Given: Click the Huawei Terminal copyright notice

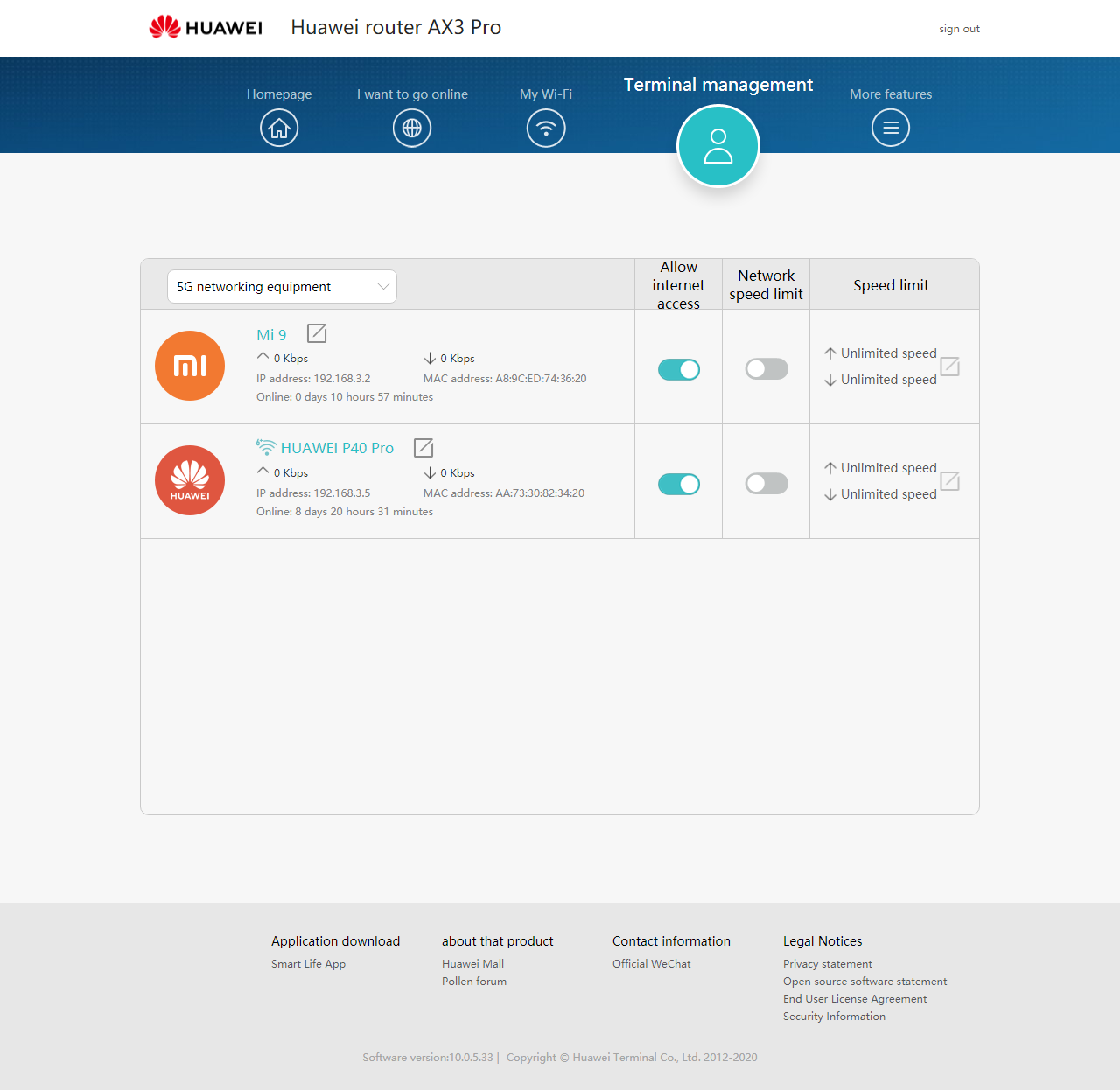Looking at the screenshot, I should coord(632,1058).
